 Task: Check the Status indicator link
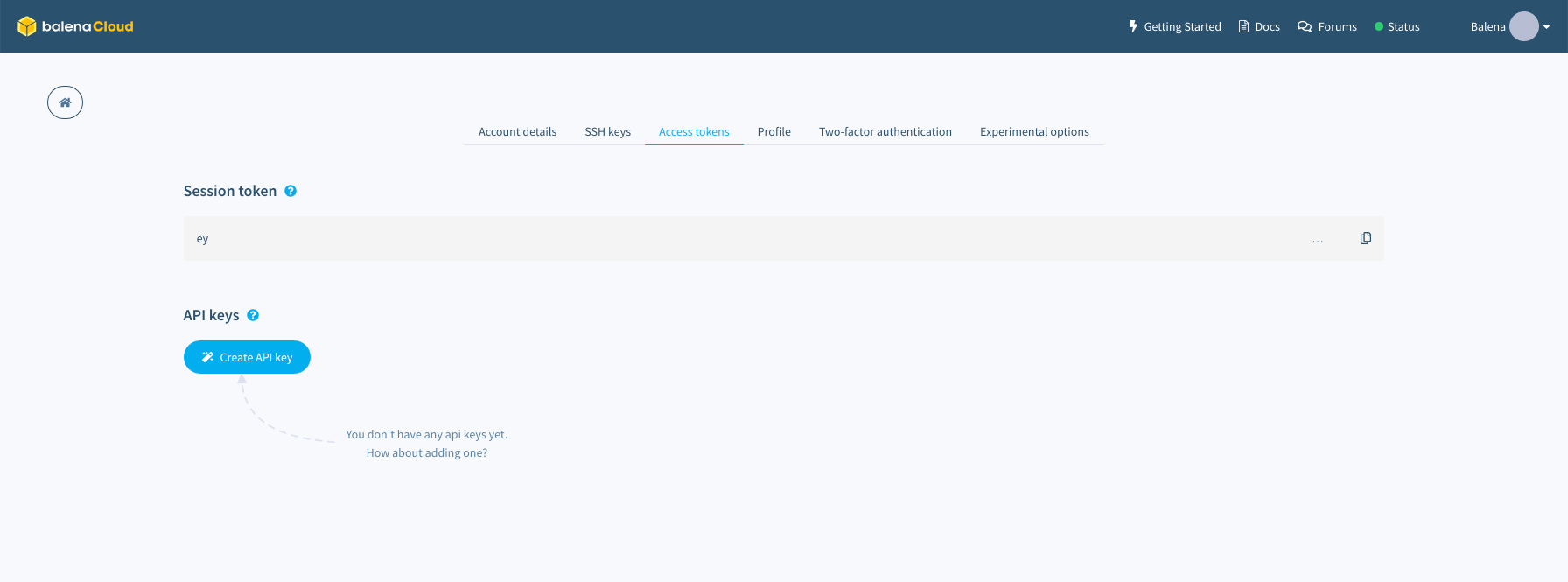[x=1397, y=26]
